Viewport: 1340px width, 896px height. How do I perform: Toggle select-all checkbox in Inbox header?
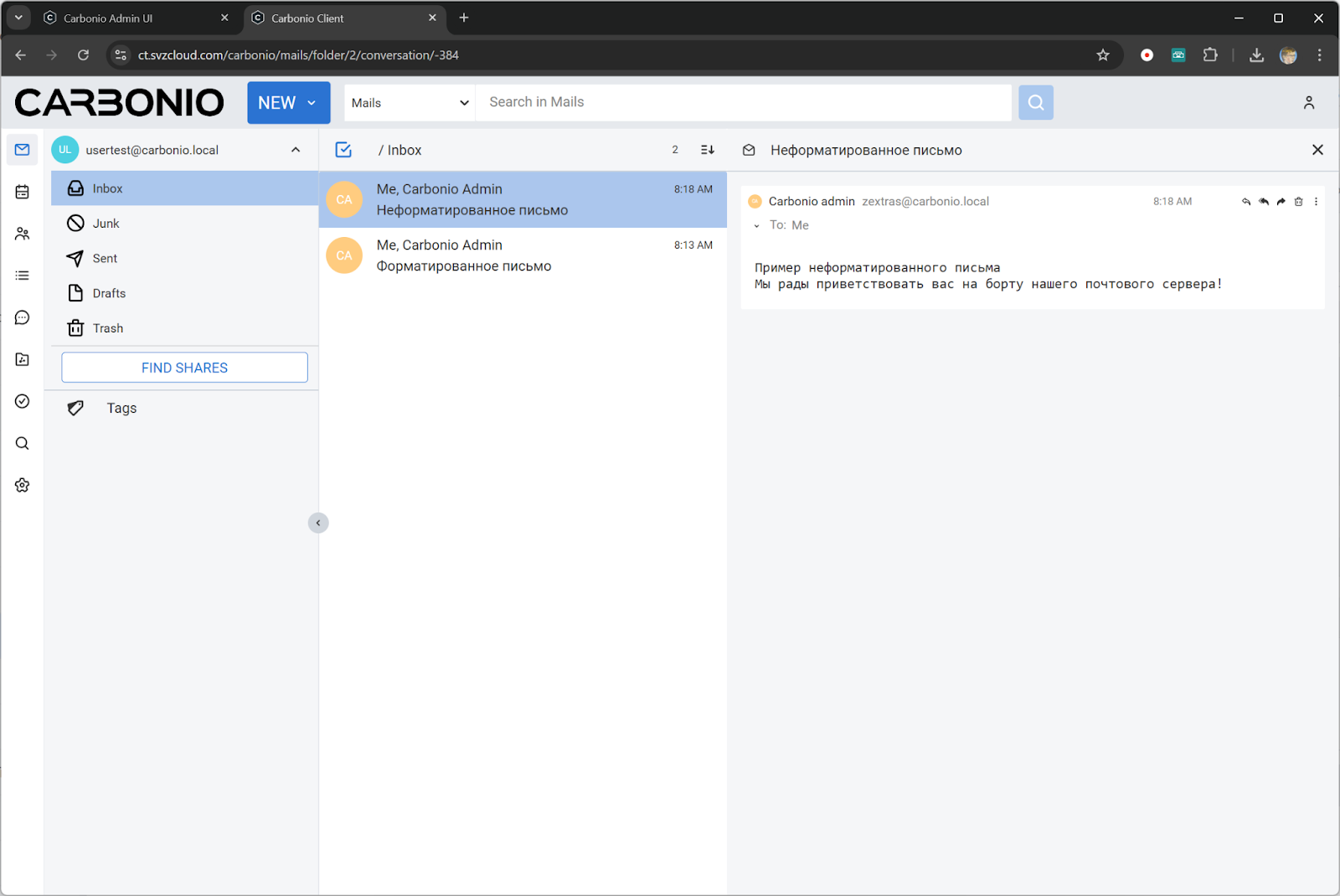click(343, 150)
